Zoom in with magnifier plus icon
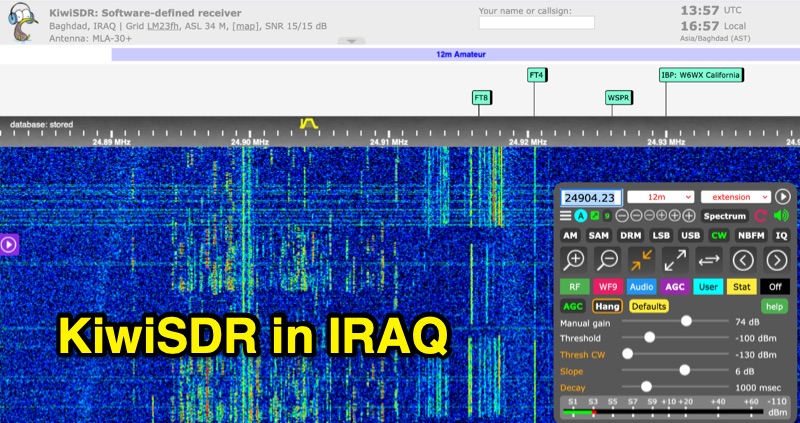Screen dimensions: 800x423 pyautogui.click(x=573, y=260)
